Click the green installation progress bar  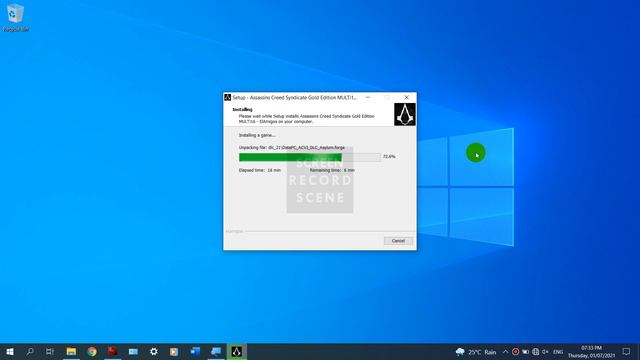[x=310, y=157]
